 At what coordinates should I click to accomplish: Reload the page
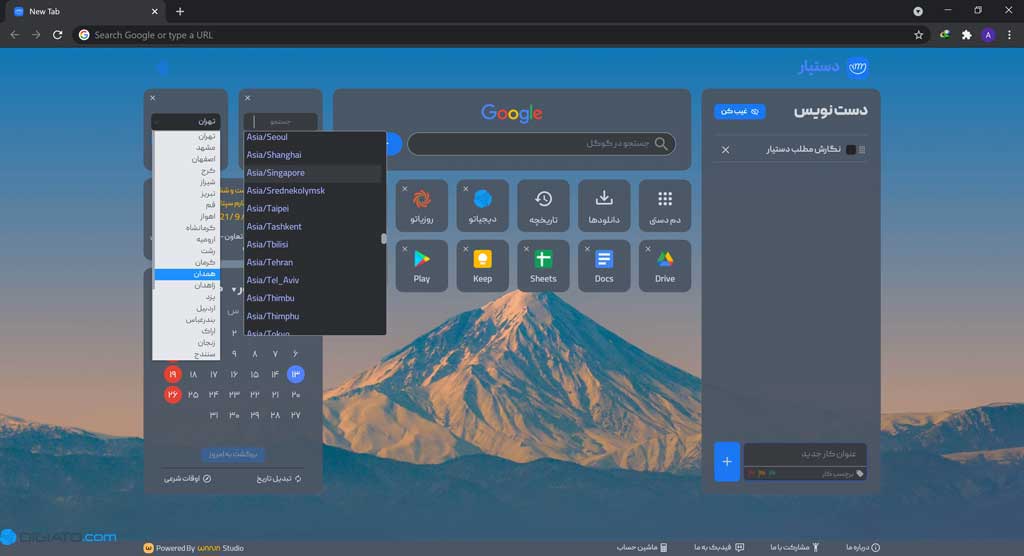tap(57, 35)
